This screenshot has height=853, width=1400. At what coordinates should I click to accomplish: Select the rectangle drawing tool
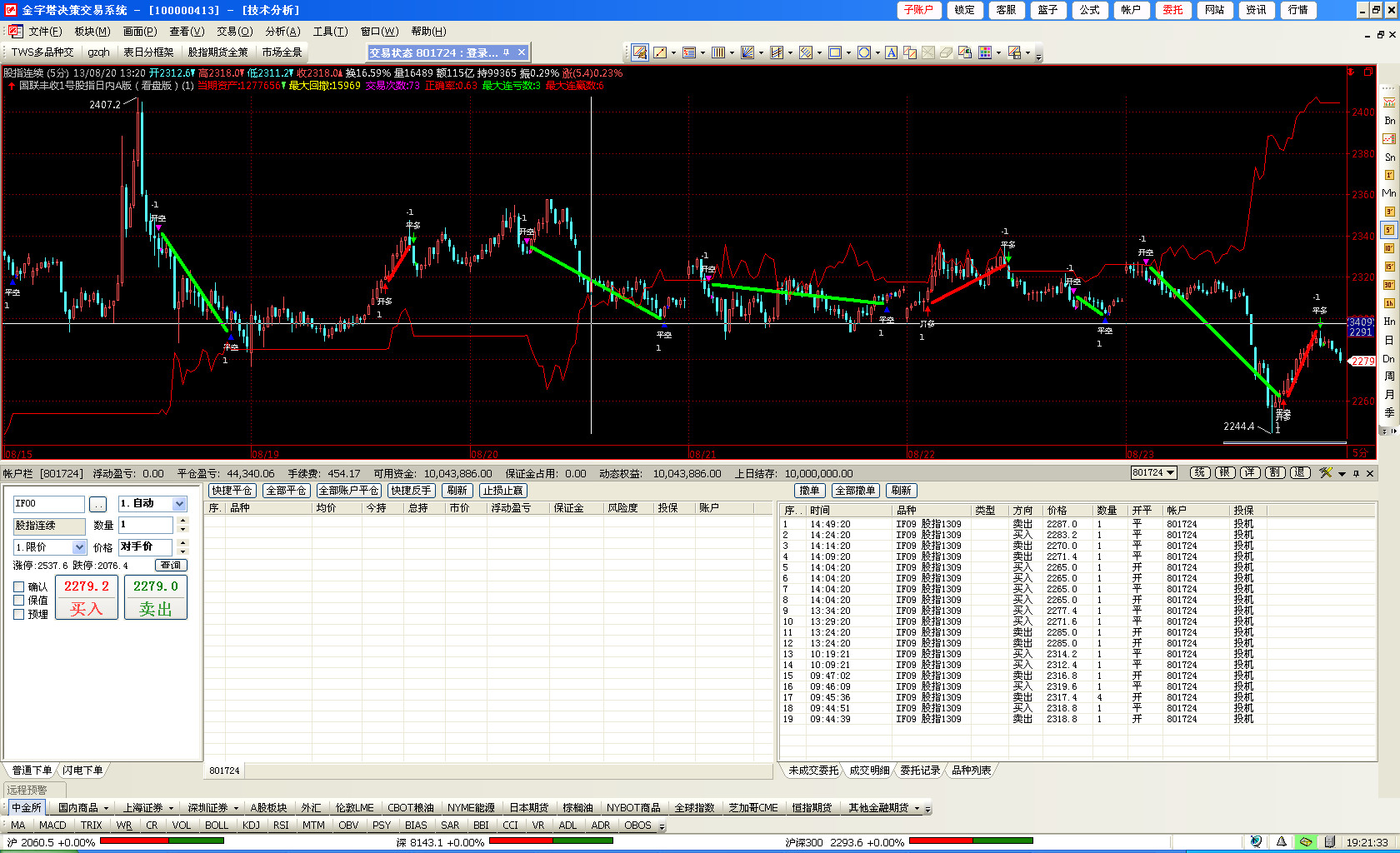(835, 52)
